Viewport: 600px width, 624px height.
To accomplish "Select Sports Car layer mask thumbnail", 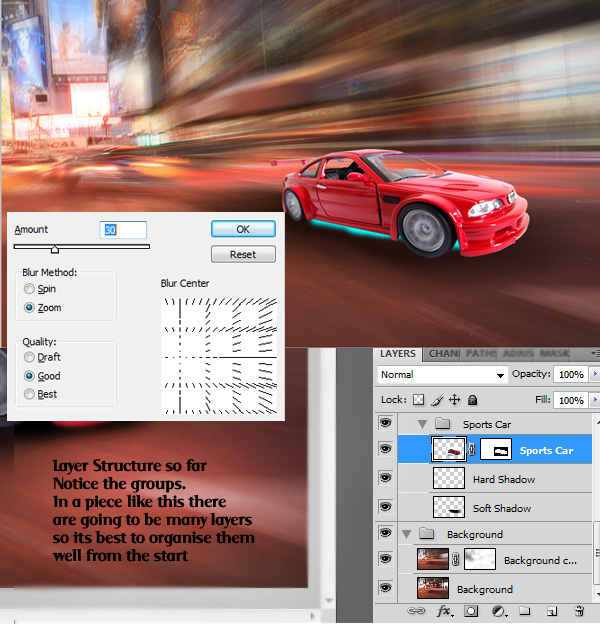I will (496, 449).
